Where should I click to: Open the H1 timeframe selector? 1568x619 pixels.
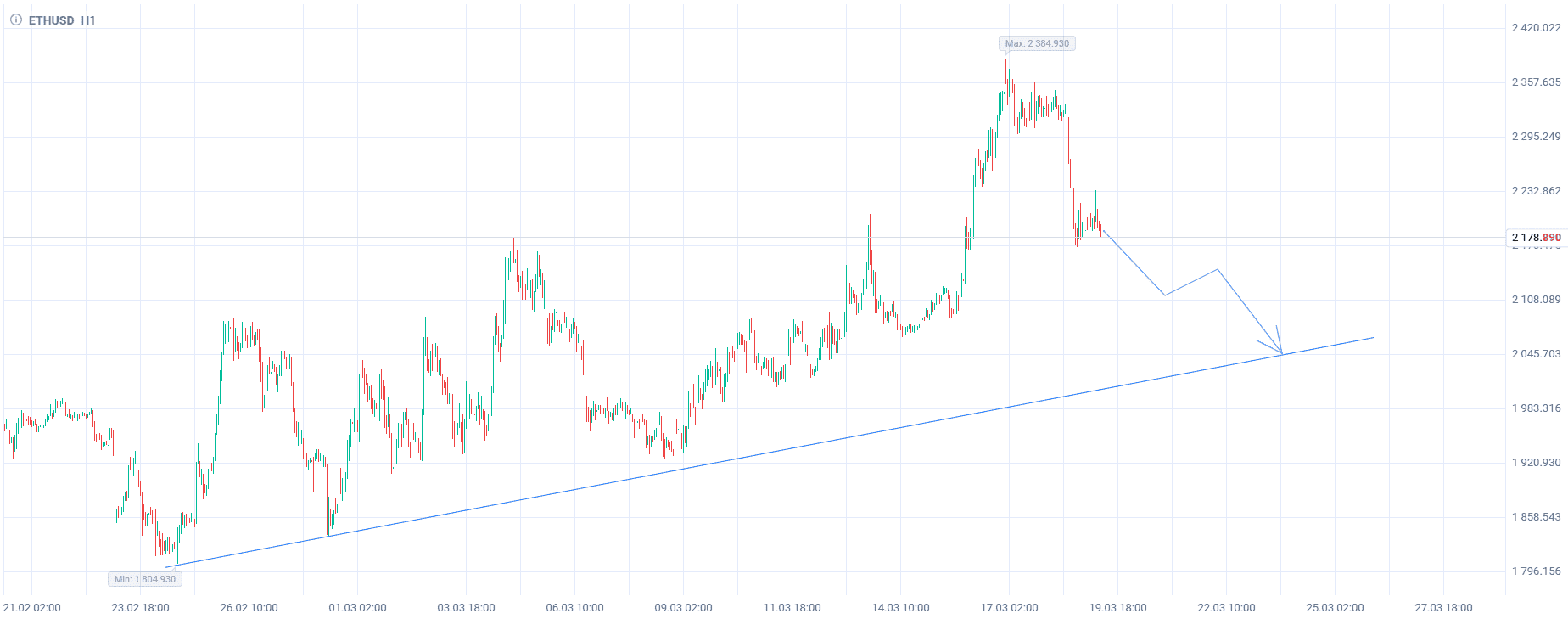point(88,20)
